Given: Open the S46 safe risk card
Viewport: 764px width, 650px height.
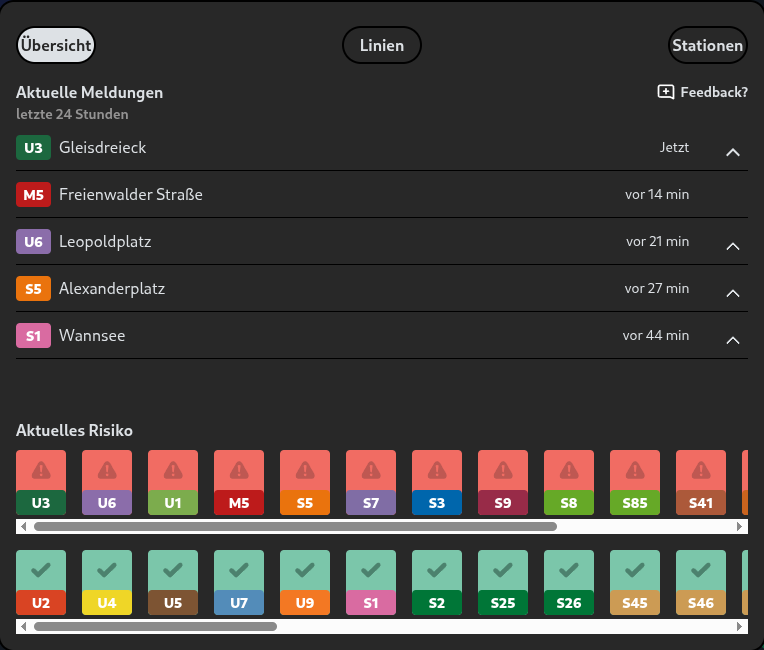Looking at the screenshot, I should [x=701, y=582].
